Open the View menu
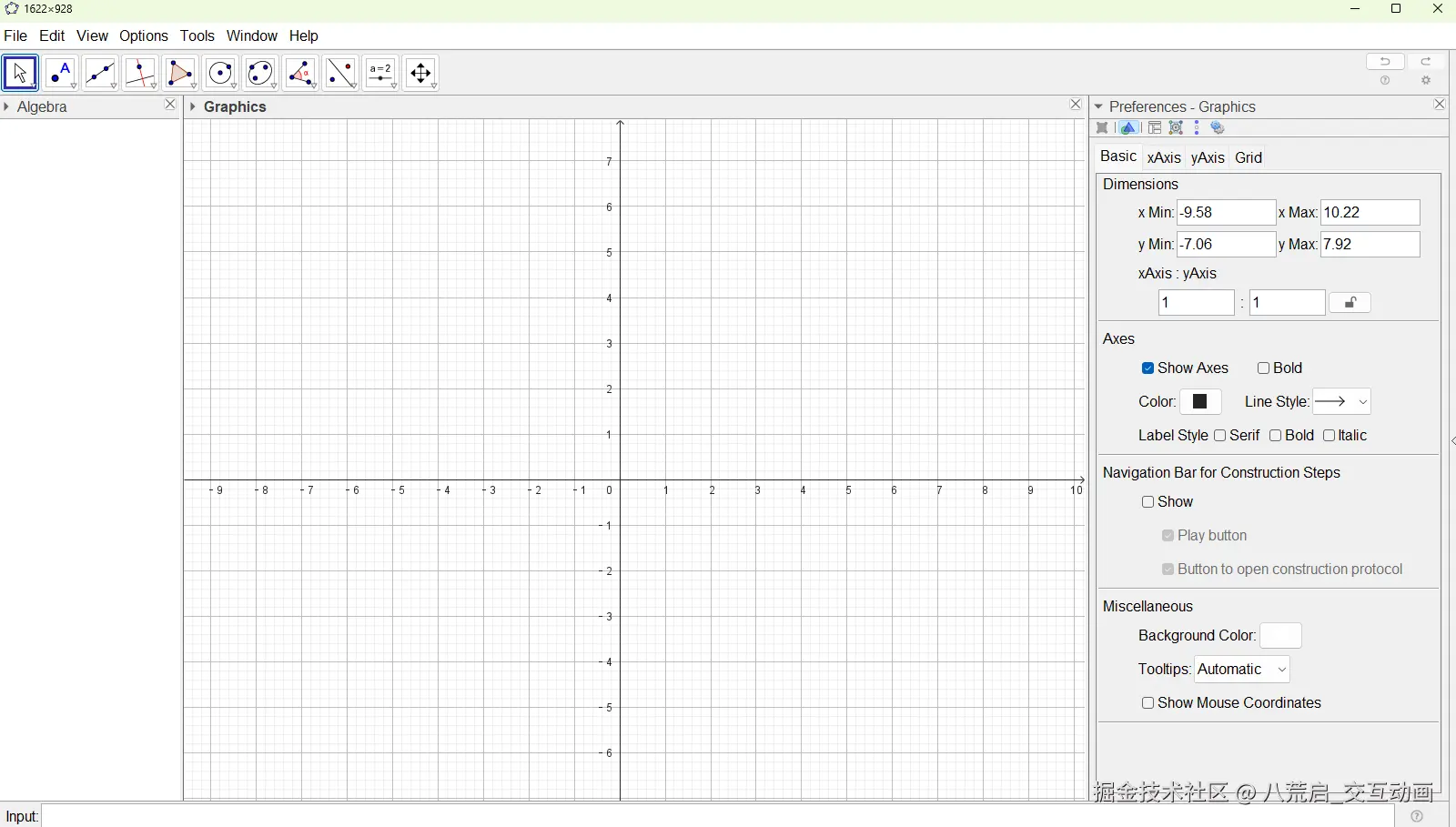The height and width of the screenshot is (827, 1456). [92, 35]
